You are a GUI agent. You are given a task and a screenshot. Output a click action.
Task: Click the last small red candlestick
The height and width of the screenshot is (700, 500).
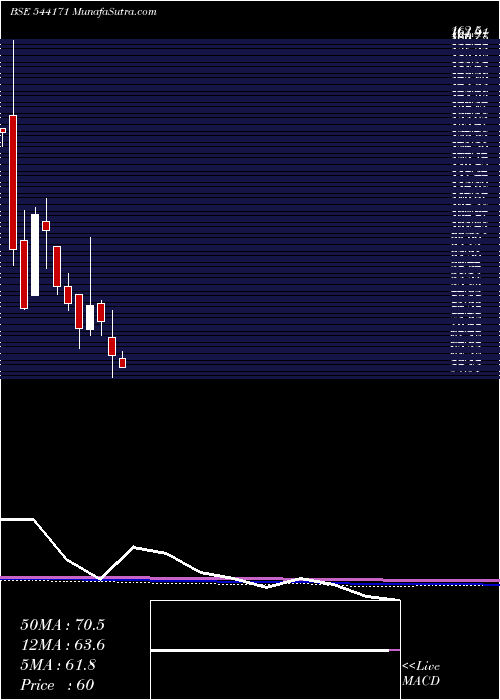[122, 363]
